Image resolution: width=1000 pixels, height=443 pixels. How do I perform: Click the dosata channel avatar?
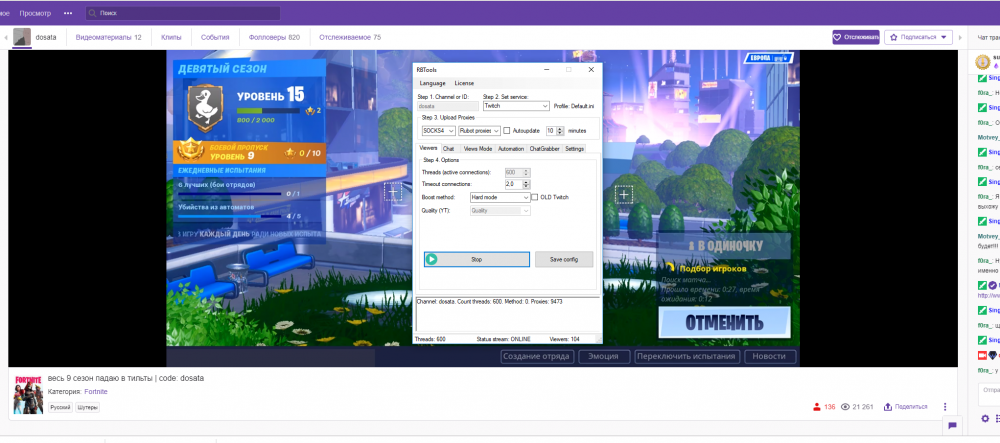21,37
